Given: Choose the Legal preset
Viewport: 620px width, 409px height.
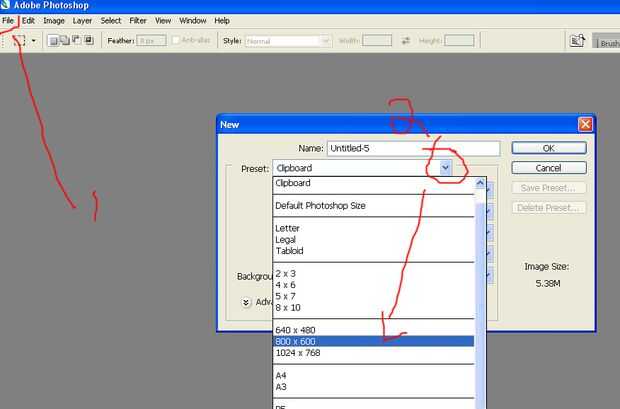Looking at the screenshot, I should pos(374,240).
